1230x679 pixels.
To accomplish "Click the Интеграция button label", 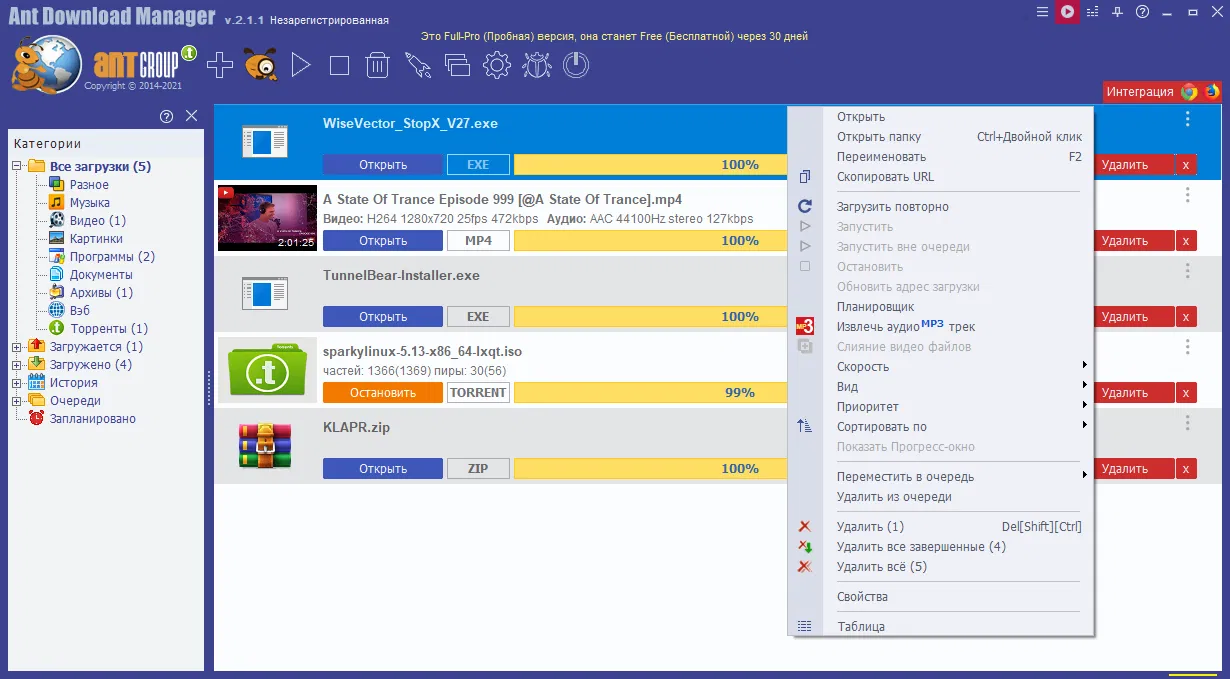I will coord(1140,91).
